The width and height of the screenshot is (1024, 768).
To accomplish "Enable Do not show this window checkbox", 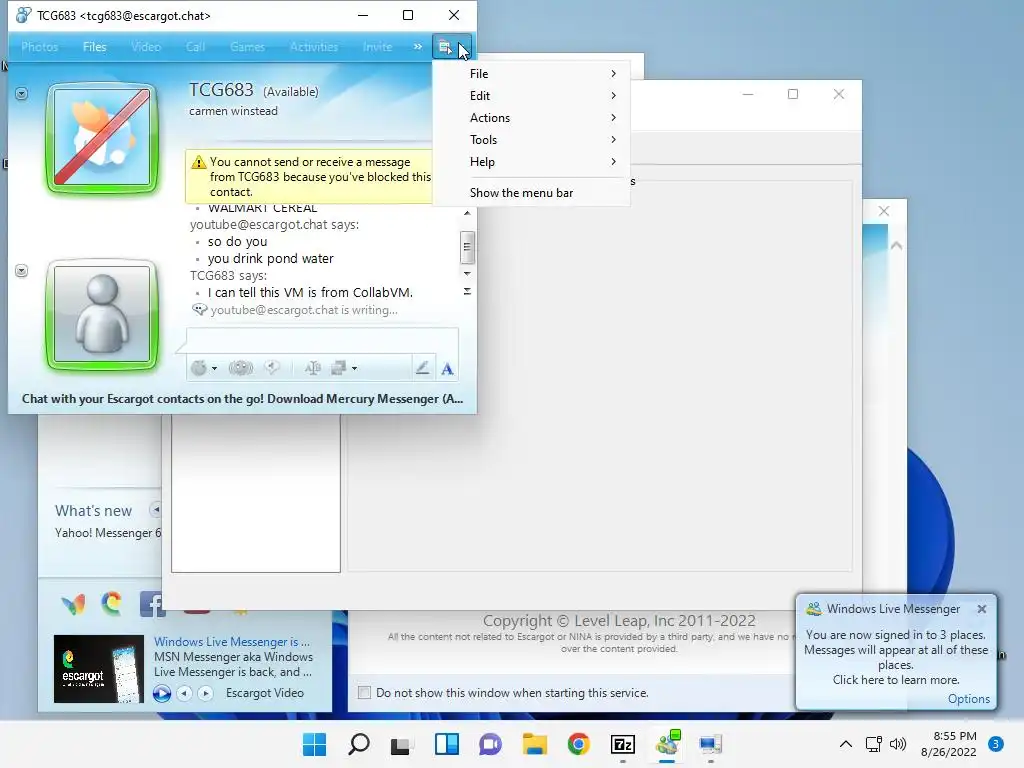I will click(364, 693).
